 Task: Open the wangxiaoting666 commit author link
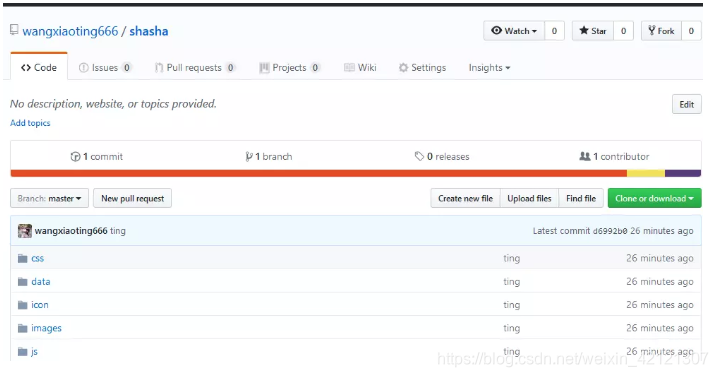tap(71, 231)
